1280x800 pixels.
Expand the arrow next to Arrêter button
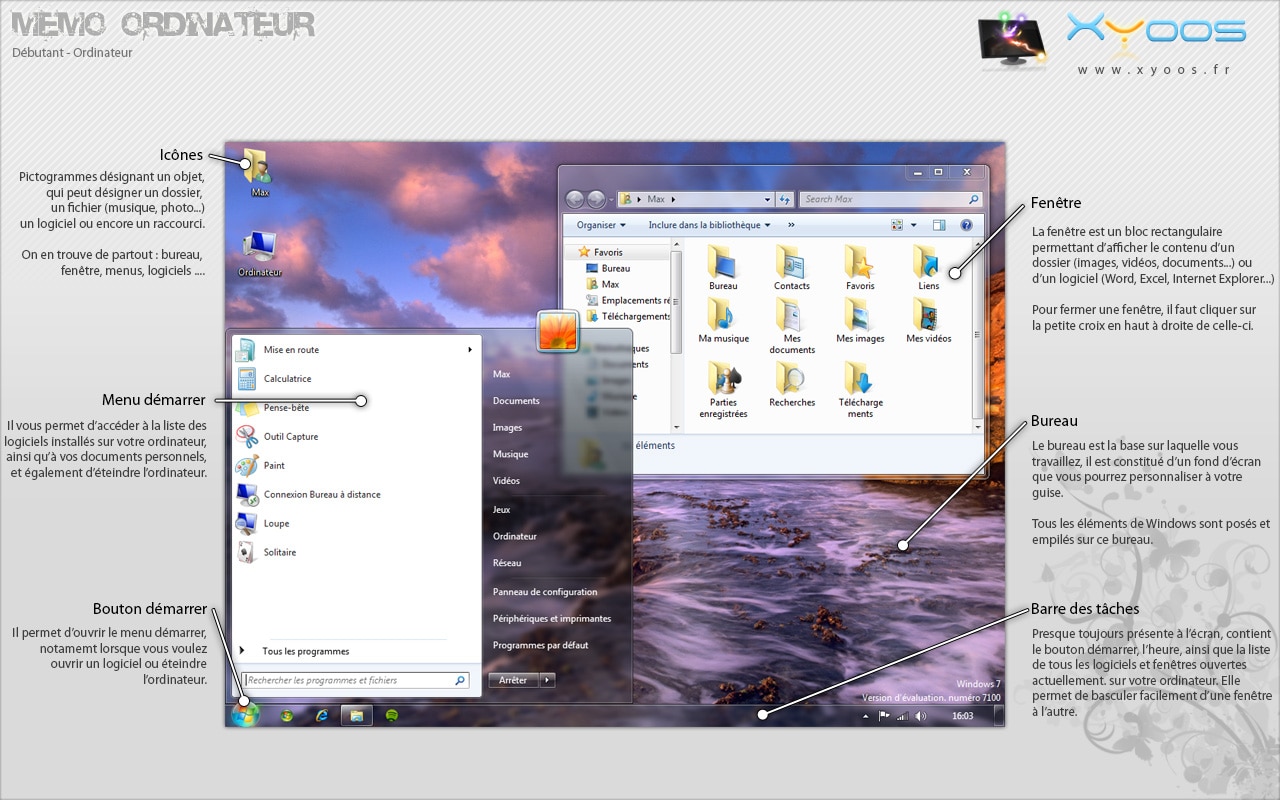[x=547, y=681]
